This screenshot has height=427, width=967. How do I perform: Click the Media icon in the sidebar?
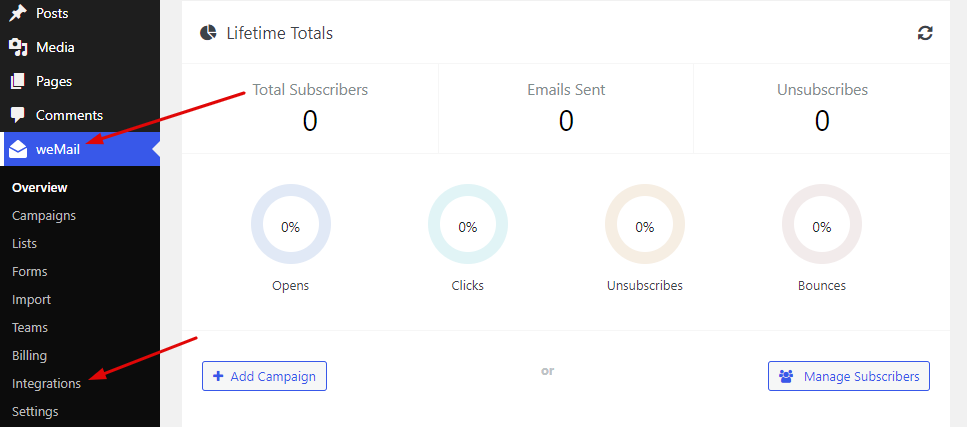pyautogui.click(x=19, y=47)
